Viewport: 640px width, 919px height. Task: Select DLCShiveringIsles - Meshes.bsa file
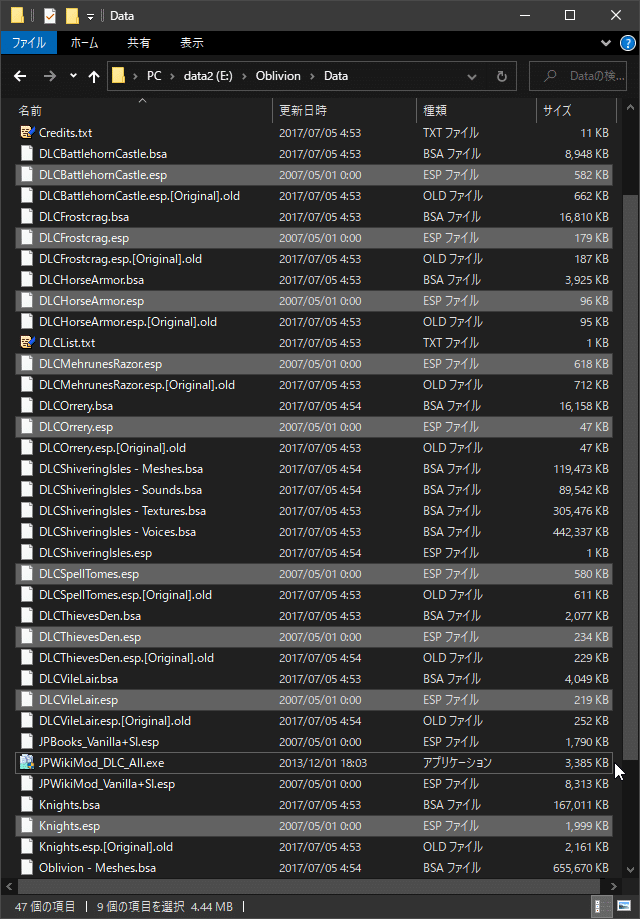pos(314,469)
